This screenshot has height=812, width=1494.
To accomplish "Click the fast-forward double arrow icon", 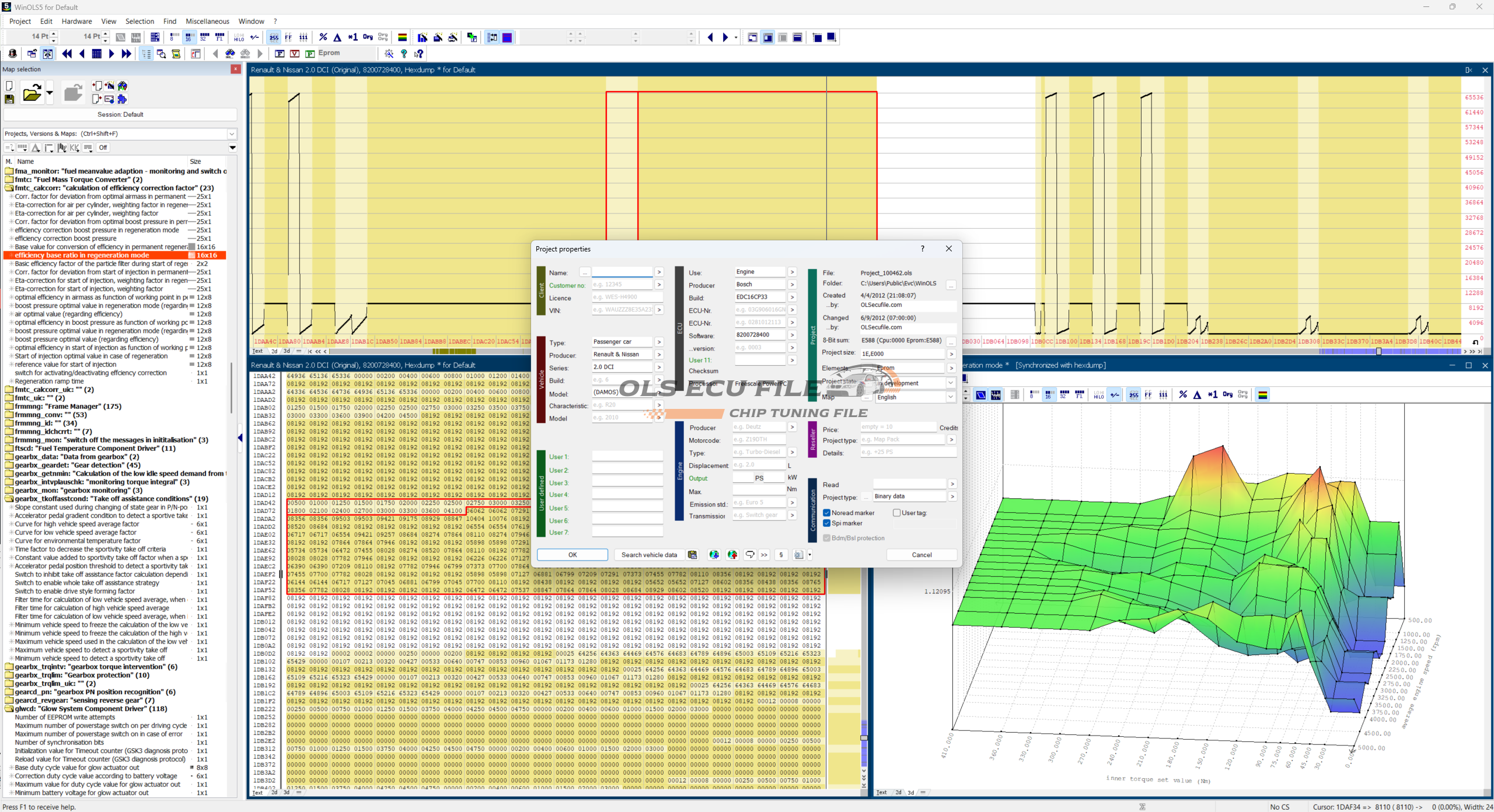I will tap(126, 54).
